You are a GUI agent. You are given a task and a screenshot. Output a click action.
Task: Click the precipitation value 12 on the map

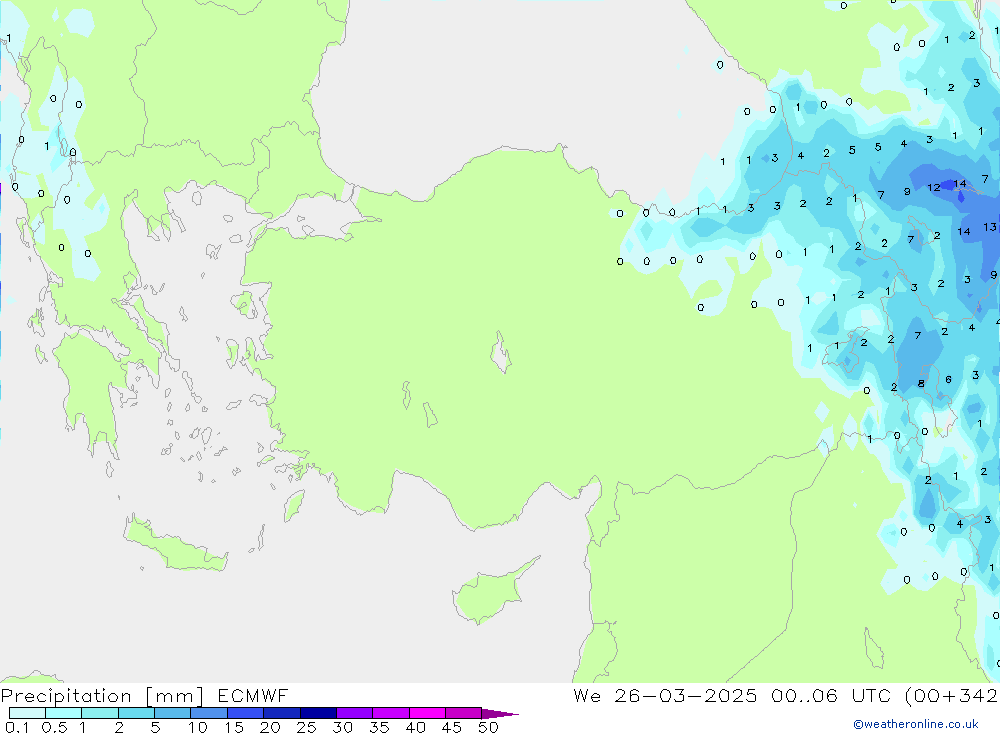933,187
